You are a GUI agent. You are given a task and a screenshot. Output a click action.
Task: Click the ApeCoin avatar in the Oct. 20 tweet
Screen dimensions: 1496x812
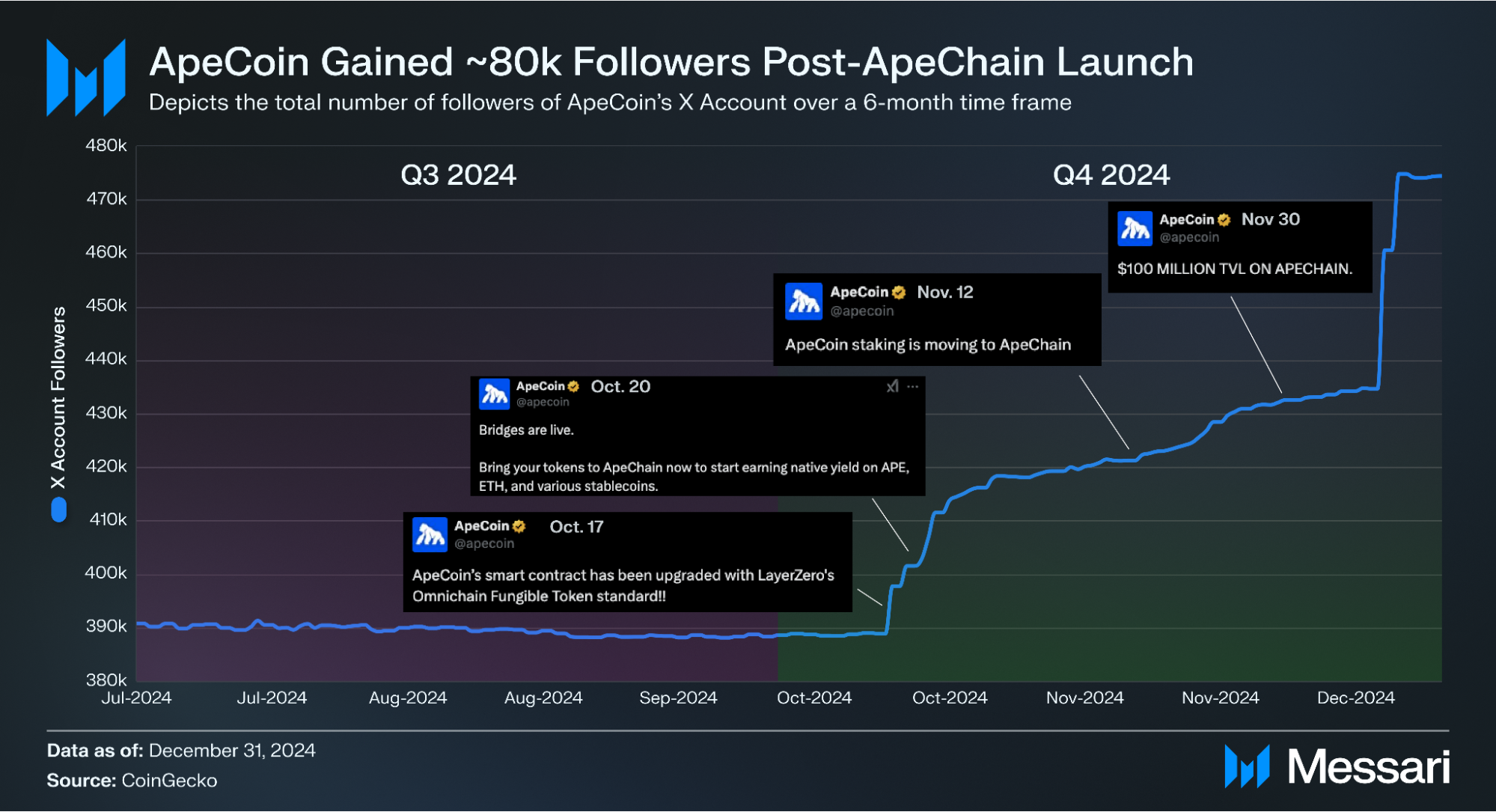495,394
